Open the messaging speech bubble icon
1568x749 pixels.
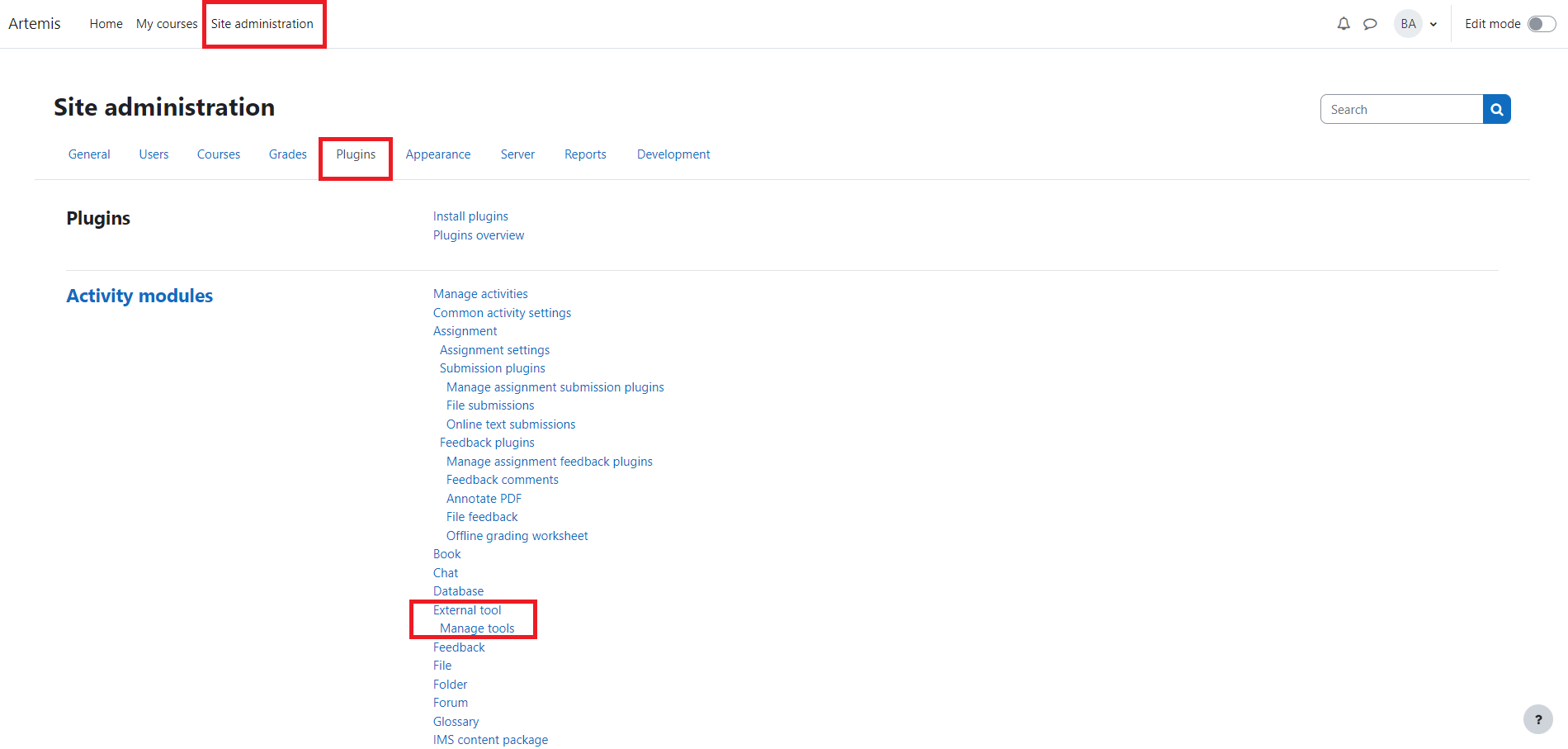tap(1371, 24)
